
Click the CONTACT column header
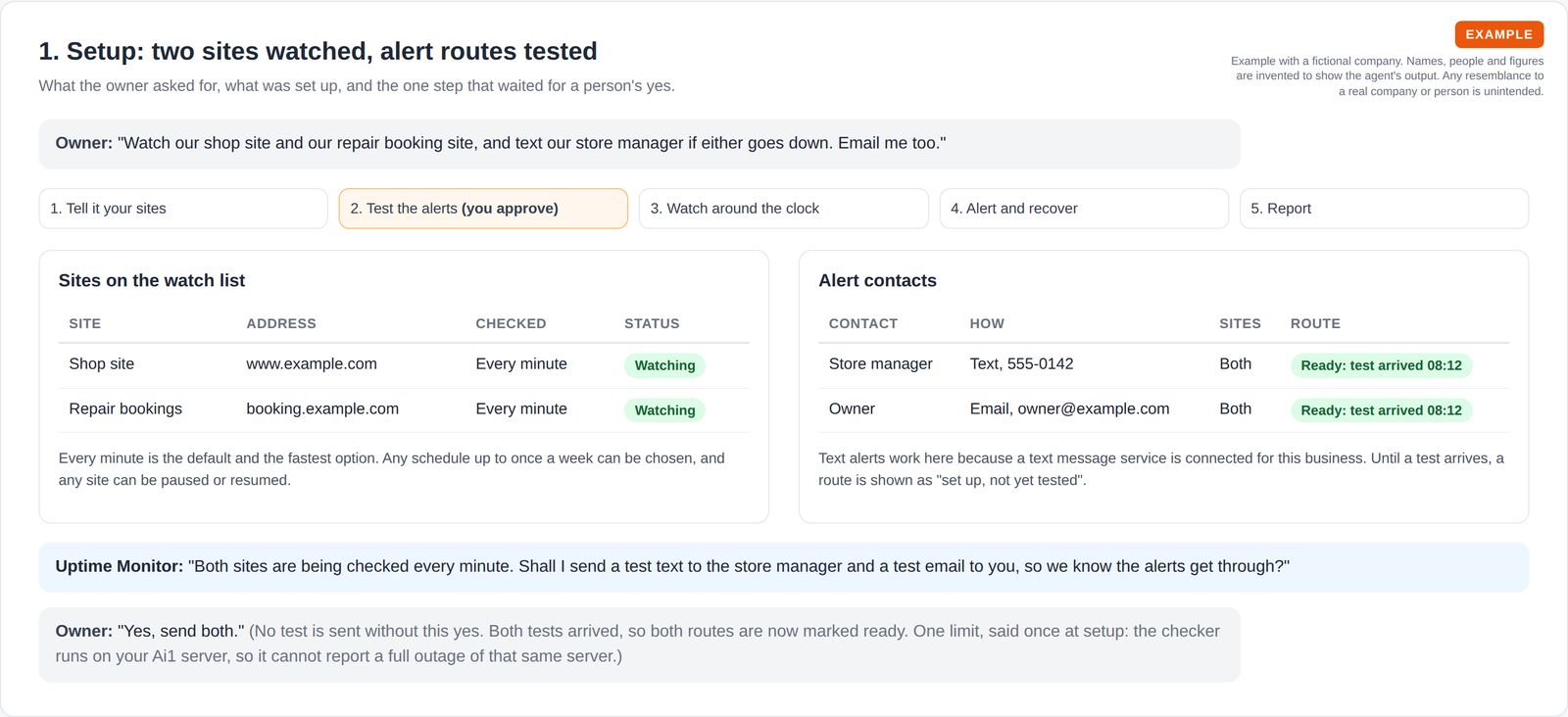(863, 324)
